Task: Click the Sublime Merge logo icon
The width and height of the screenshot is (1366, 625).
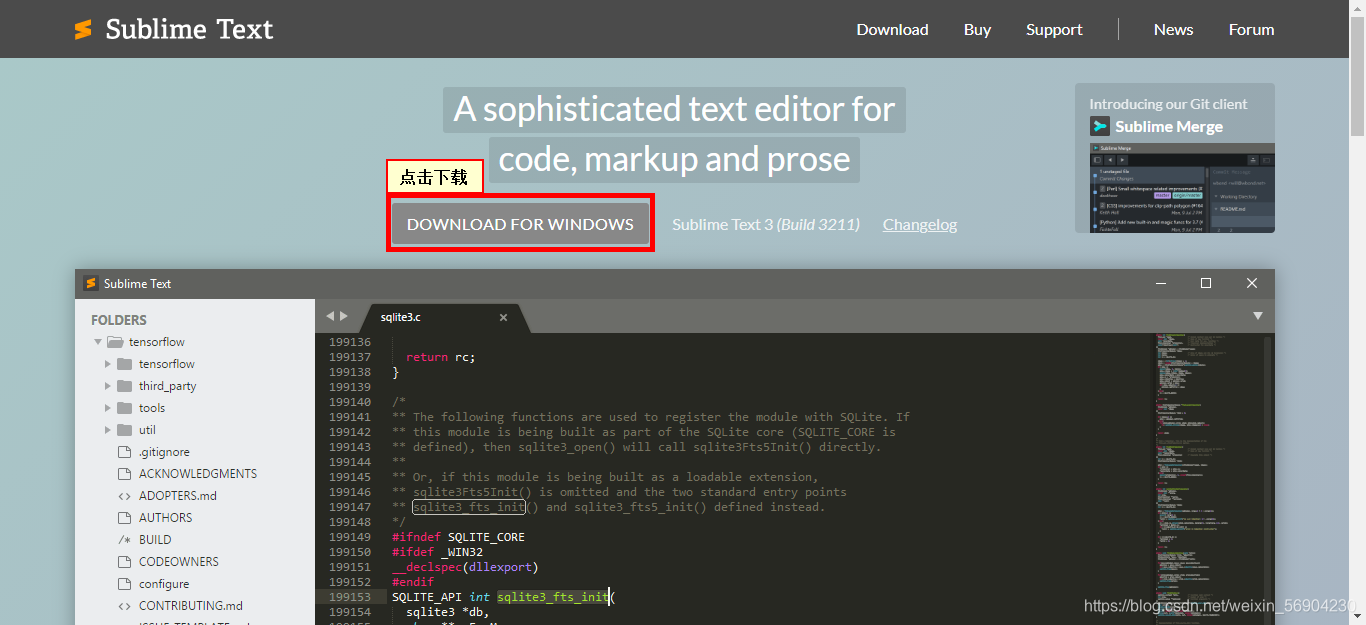Action: [1100, 126]
